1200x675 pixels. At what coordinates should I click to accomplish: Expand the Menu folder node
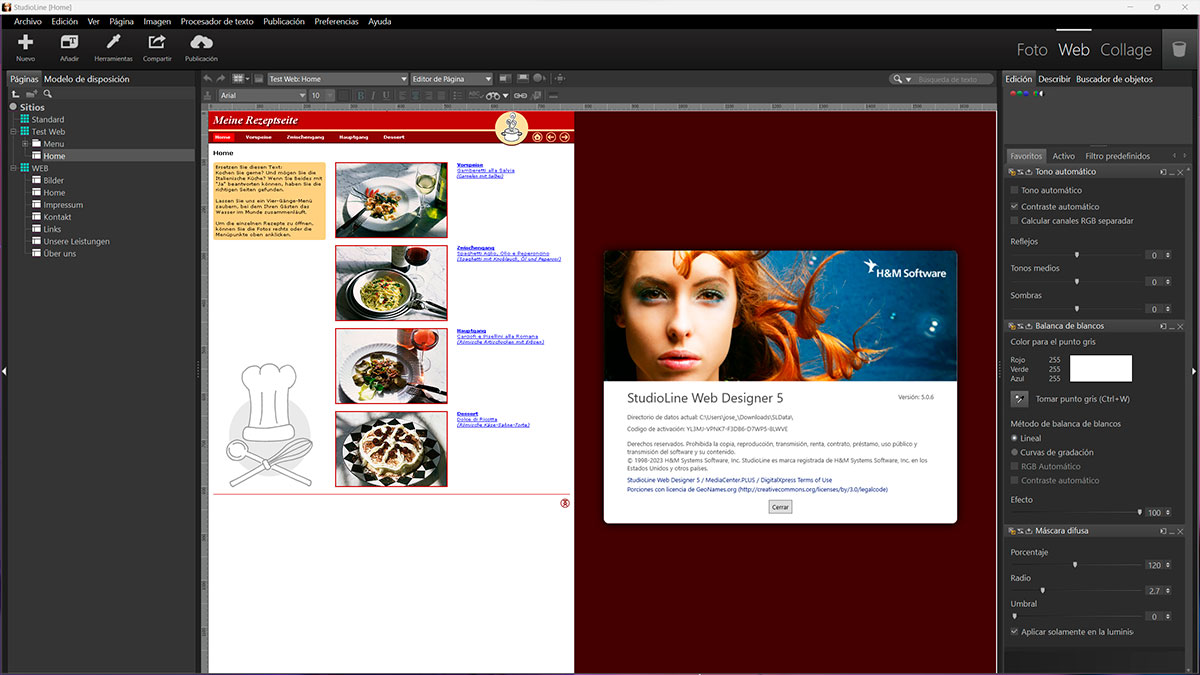coord(25,144)
